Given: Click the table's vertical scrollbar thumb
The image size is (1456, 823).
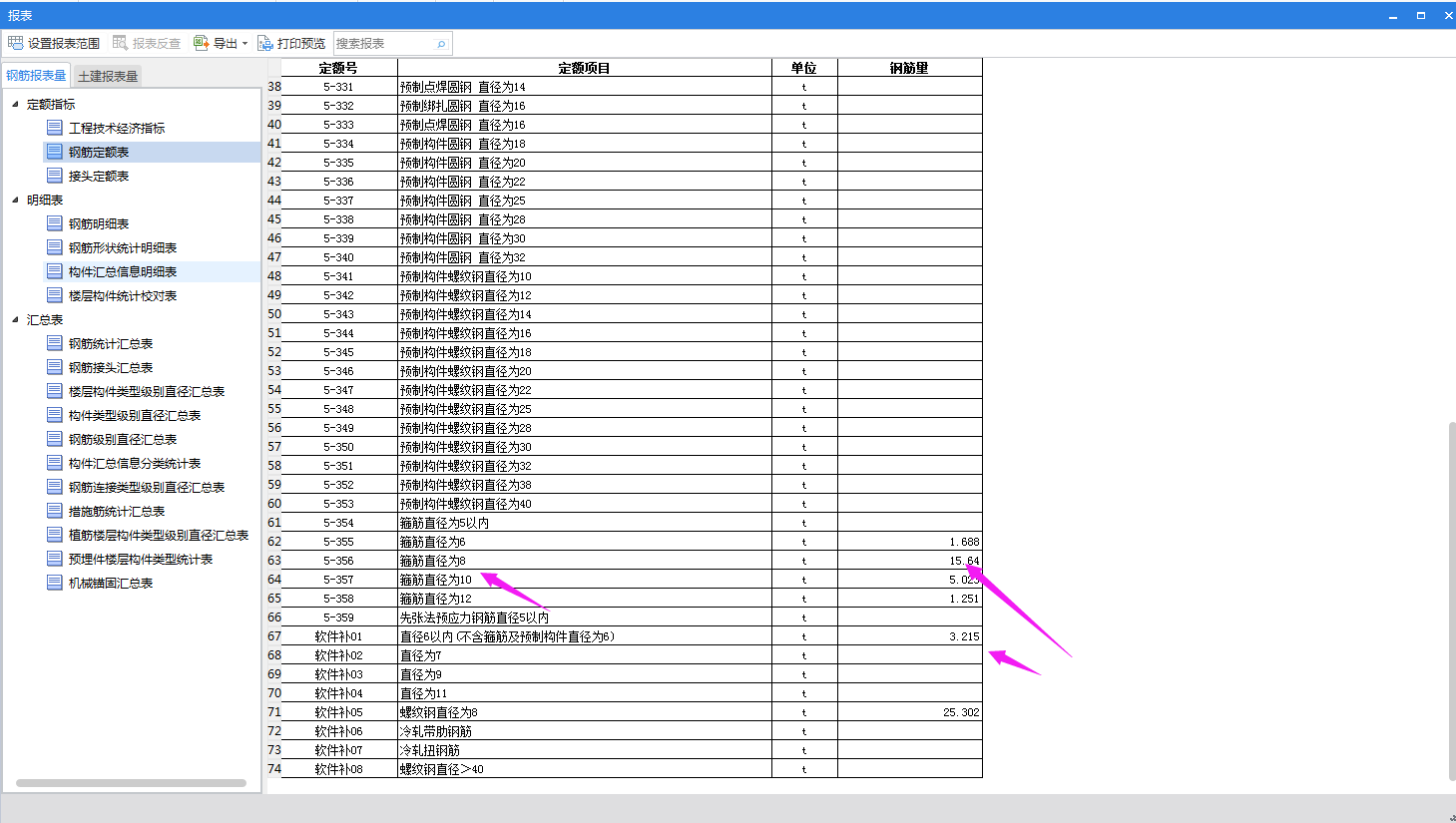Looking at the screenshot, I should pyautogui.click(x=1452, y=601).
